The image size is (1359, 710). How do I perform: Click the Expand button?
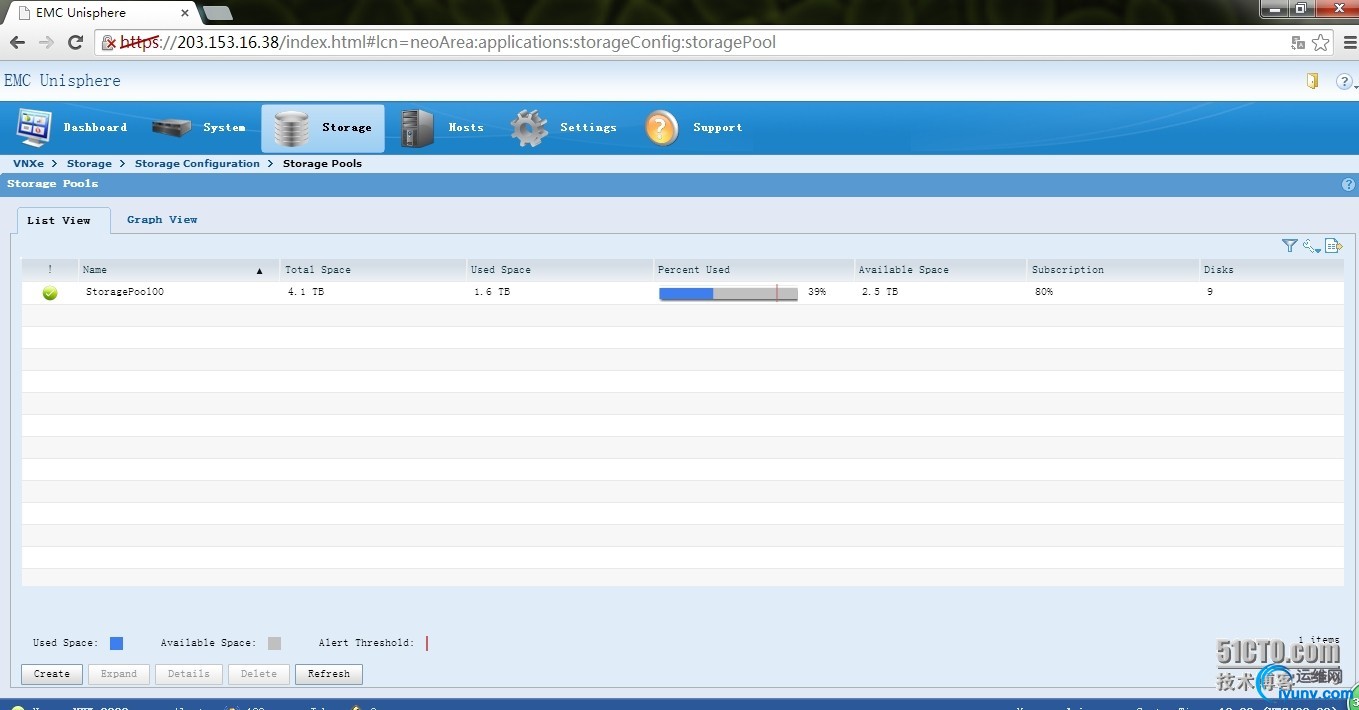pos(119,674)
